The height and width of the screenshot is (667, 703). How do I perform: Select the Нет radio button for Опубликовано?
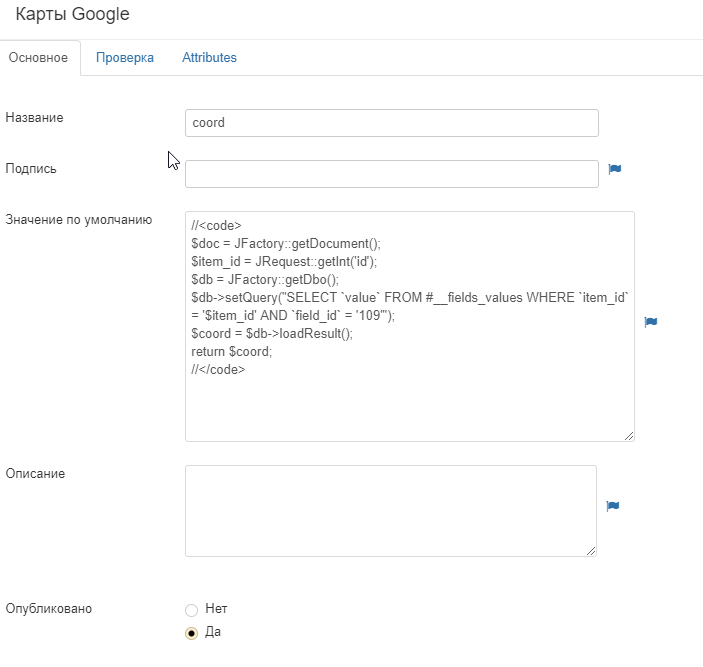coord(192,609)
